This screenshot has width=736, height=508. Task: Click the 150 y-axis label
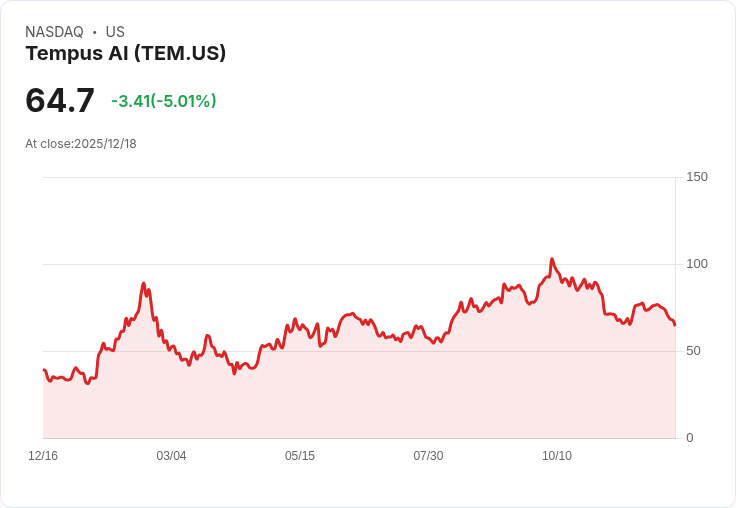(697, 177)
